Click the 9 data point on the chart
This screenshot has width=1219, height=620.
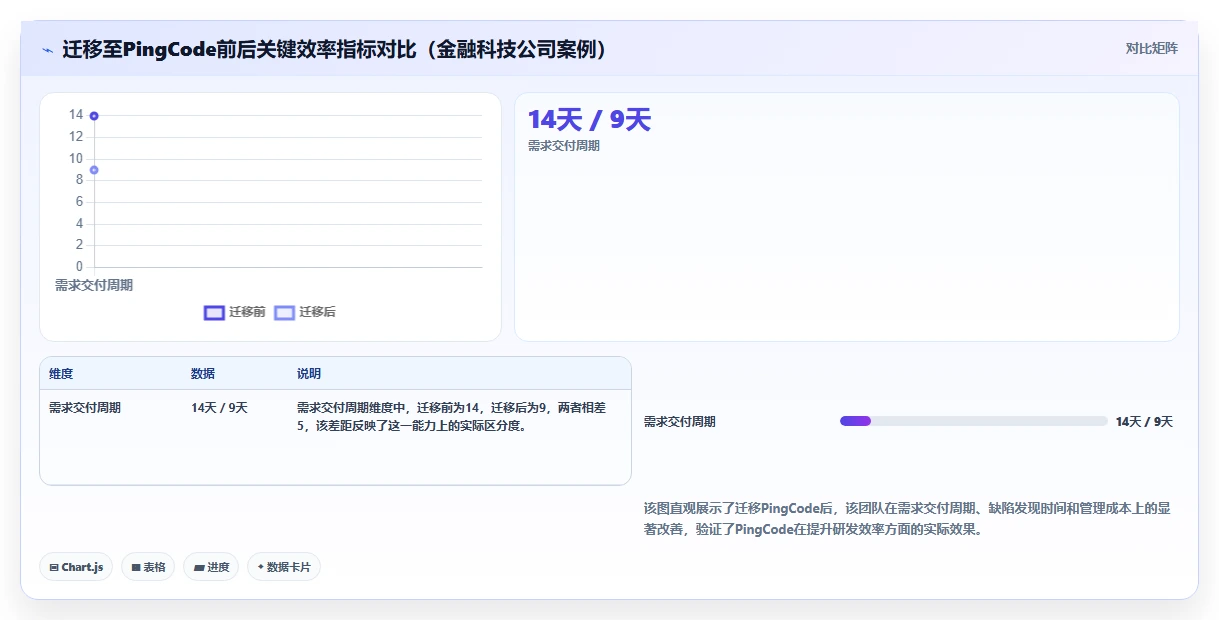click(x=94, y=170)
